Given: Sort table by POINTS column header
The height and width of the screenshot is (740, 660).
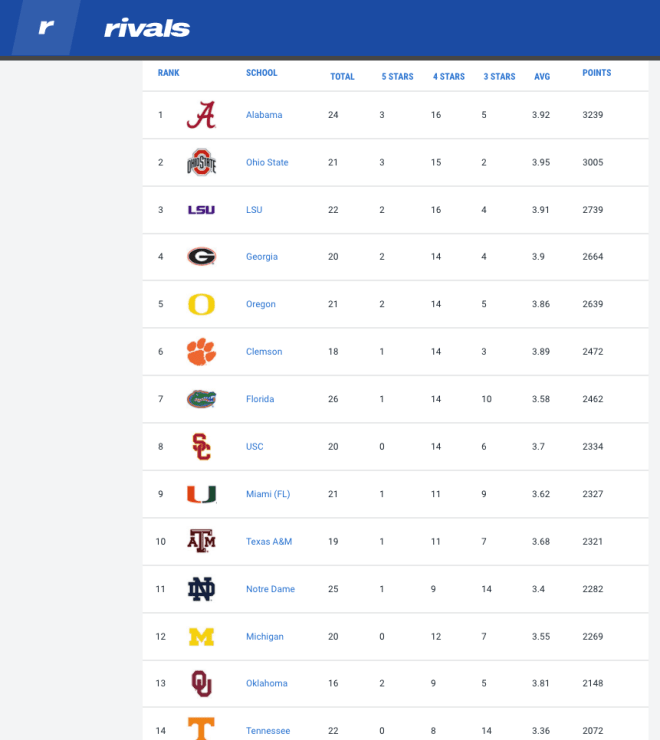Looking at the screenshot, I should pyautogui.click(x=596, y=73).
